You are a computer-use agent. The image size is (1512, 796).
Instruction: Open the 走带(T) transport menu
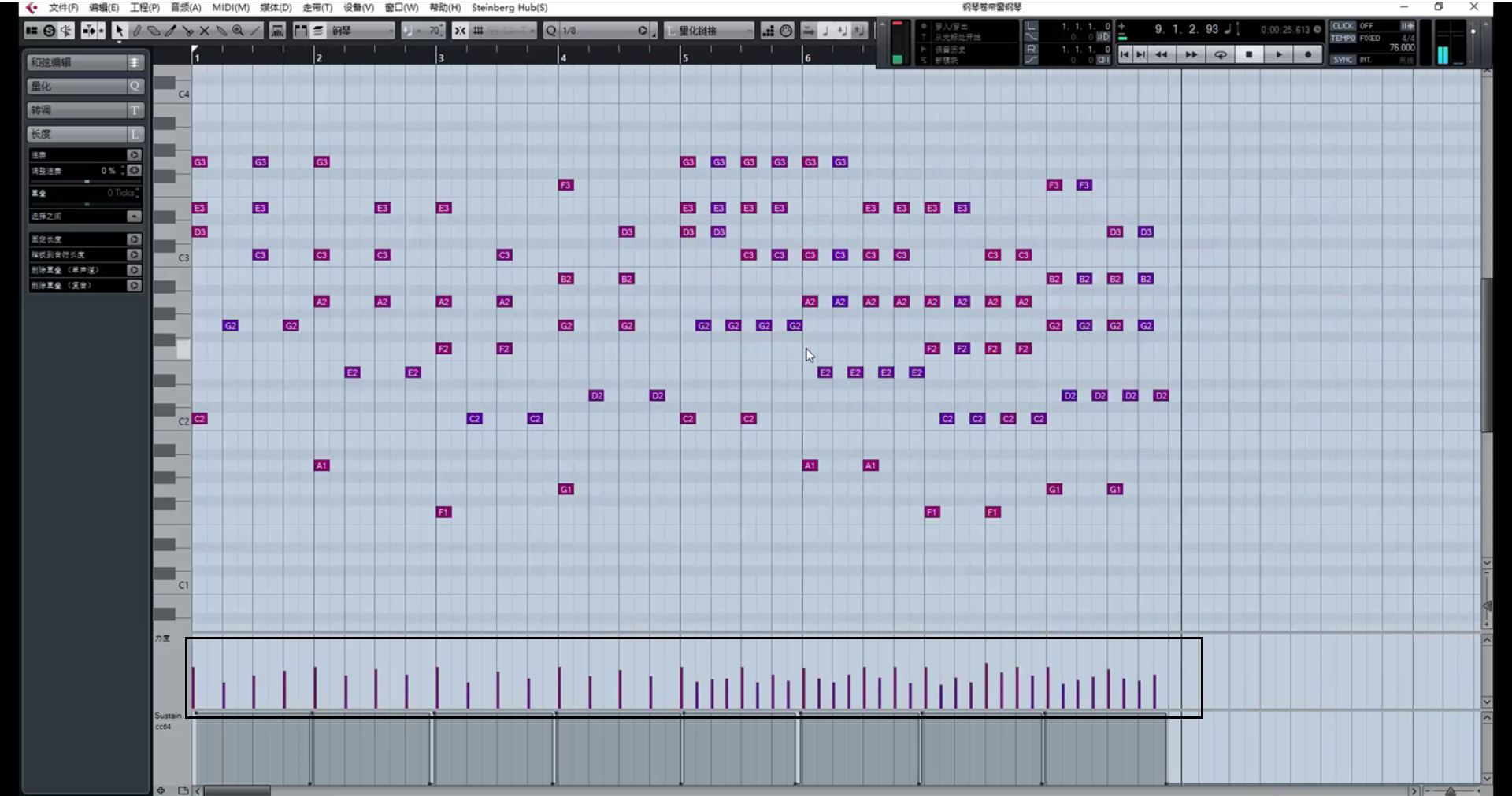pos(317,7)
